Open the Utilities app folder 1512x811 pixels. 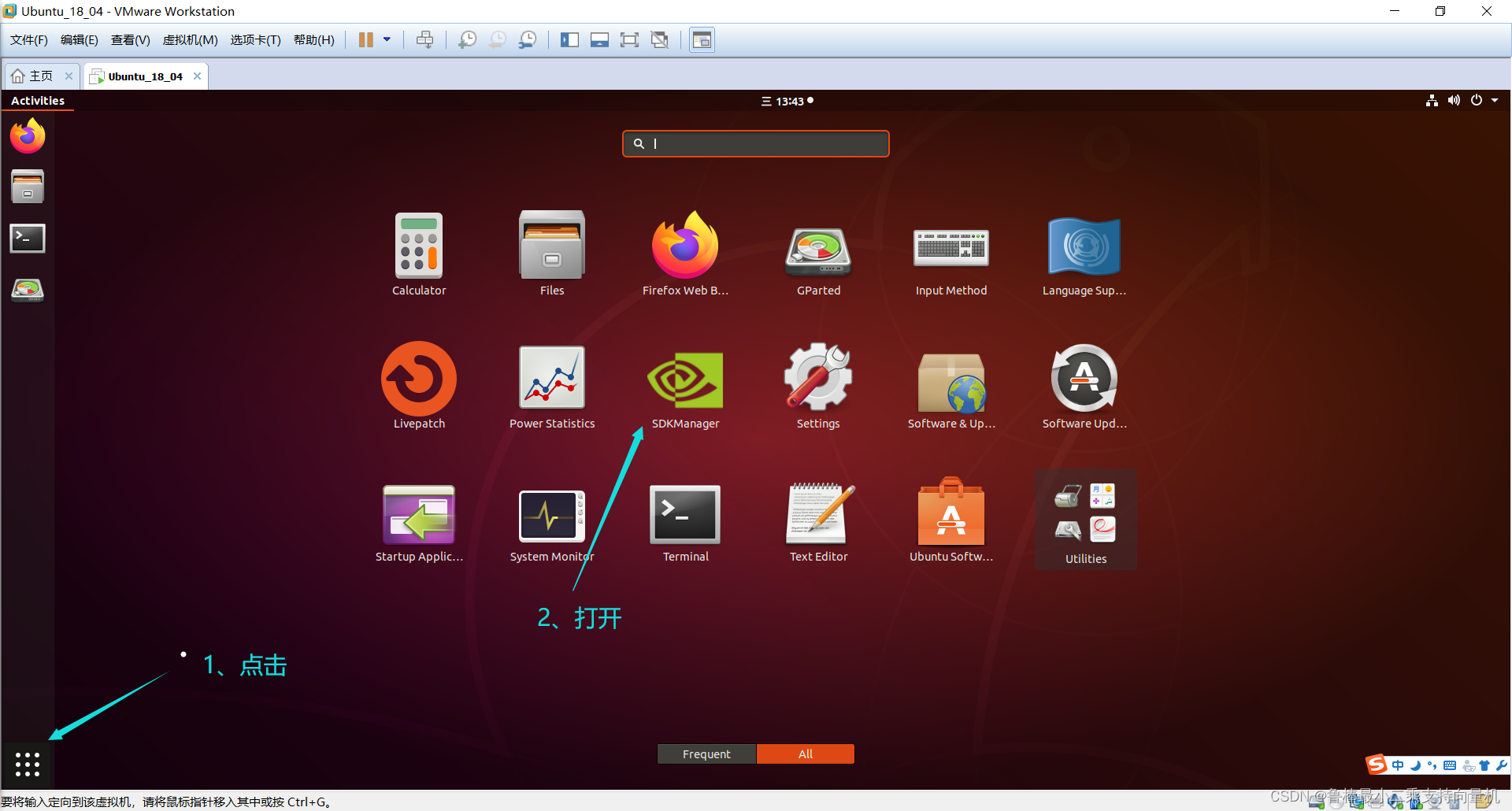click(1085, 521)
